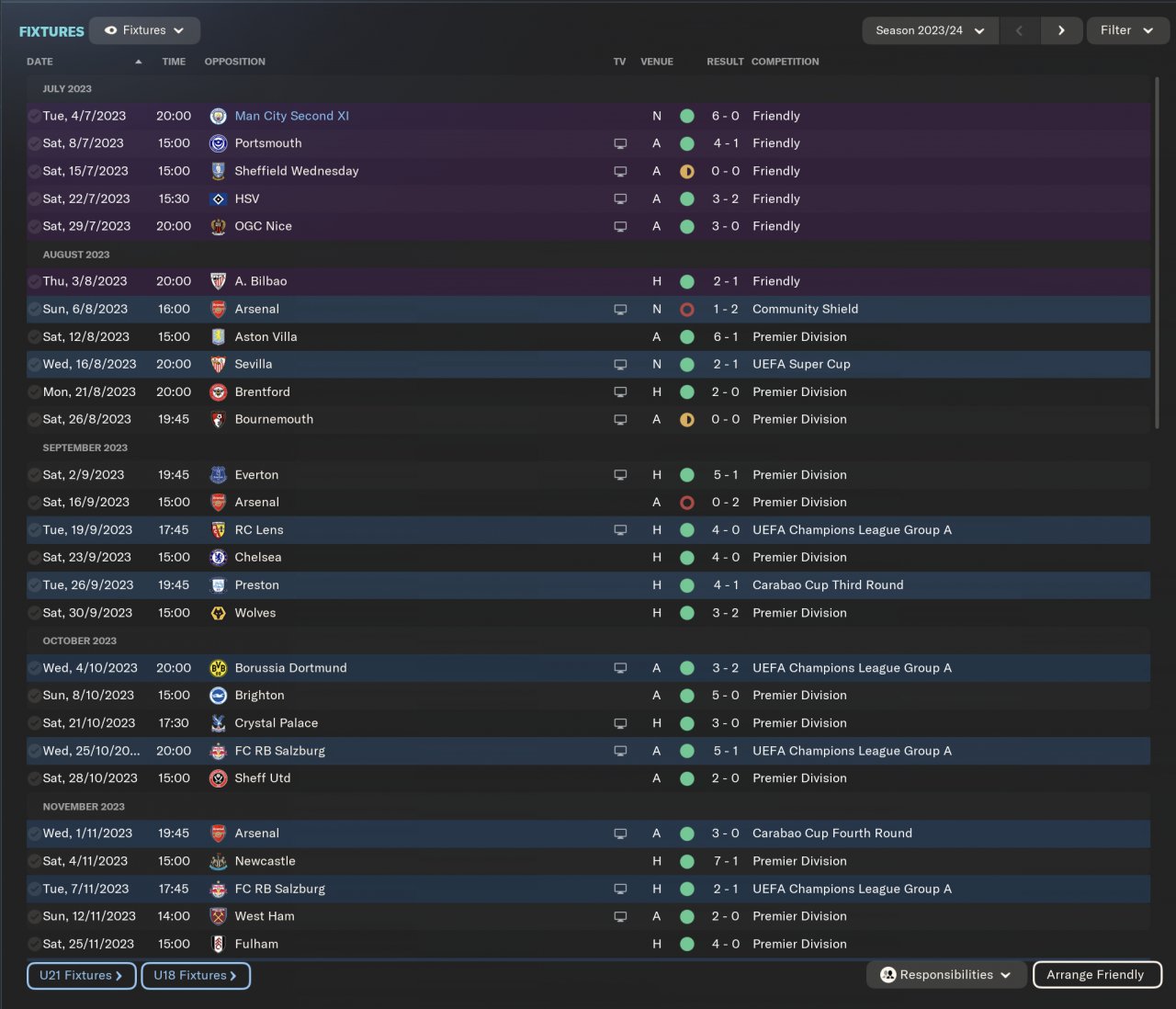Click the RC Lens club badge

tap(218, 530)
